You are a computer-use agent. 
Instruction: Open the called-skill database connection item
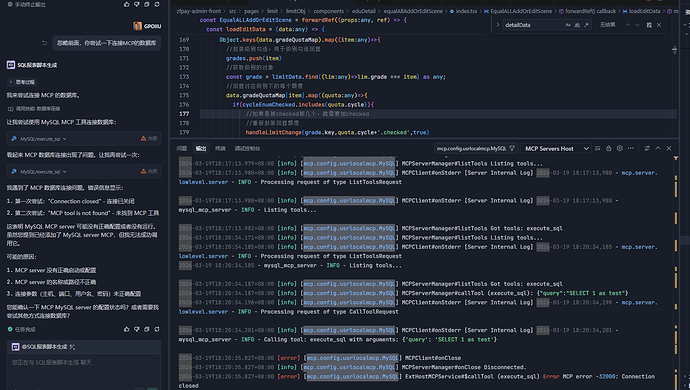[x=33, y=108]
